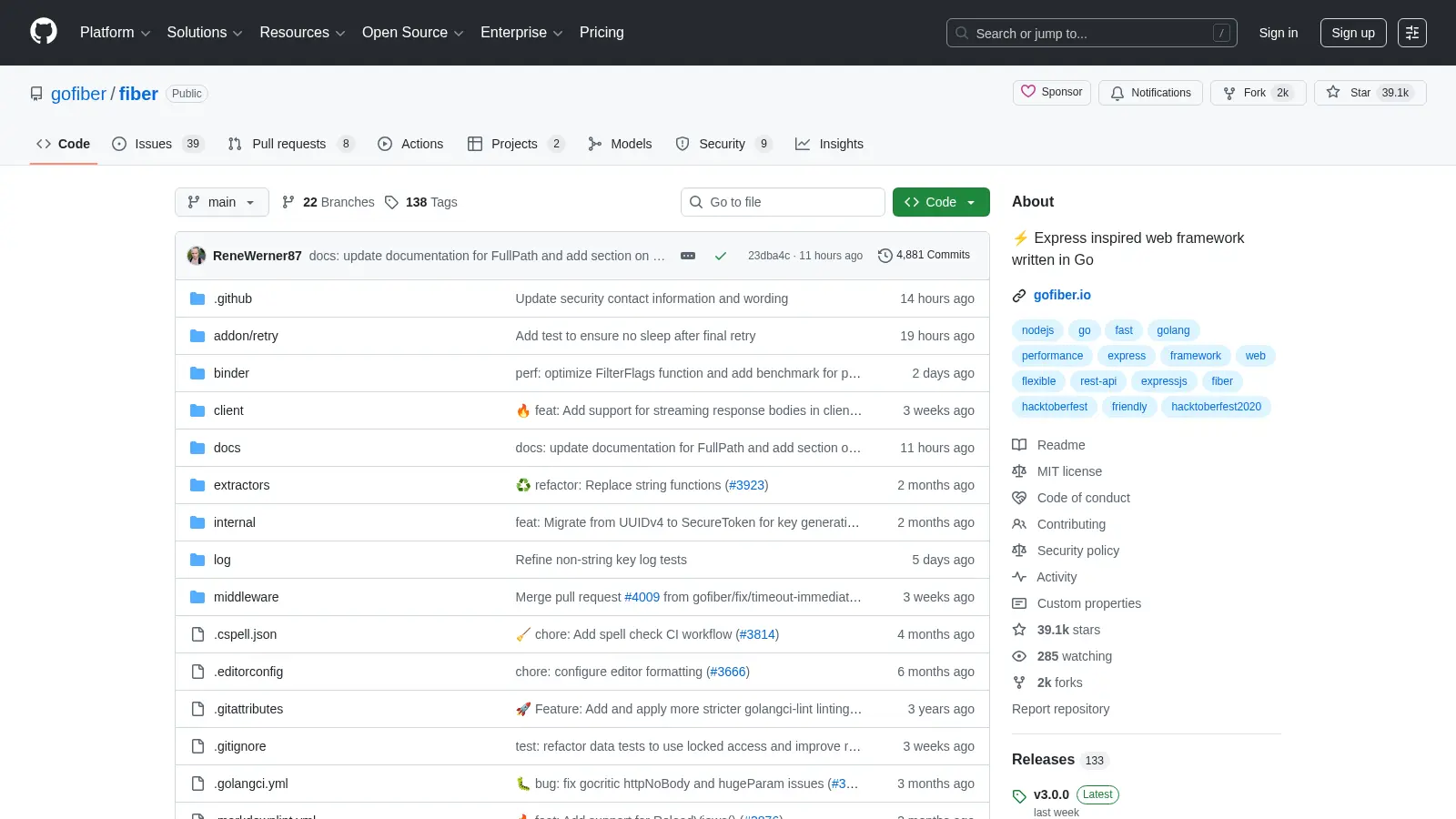The width and height of the screenshot is (1456, 819).
Task: Expand commit message ellipsis button
Action: pyautogui.click(x=688, y=256)
